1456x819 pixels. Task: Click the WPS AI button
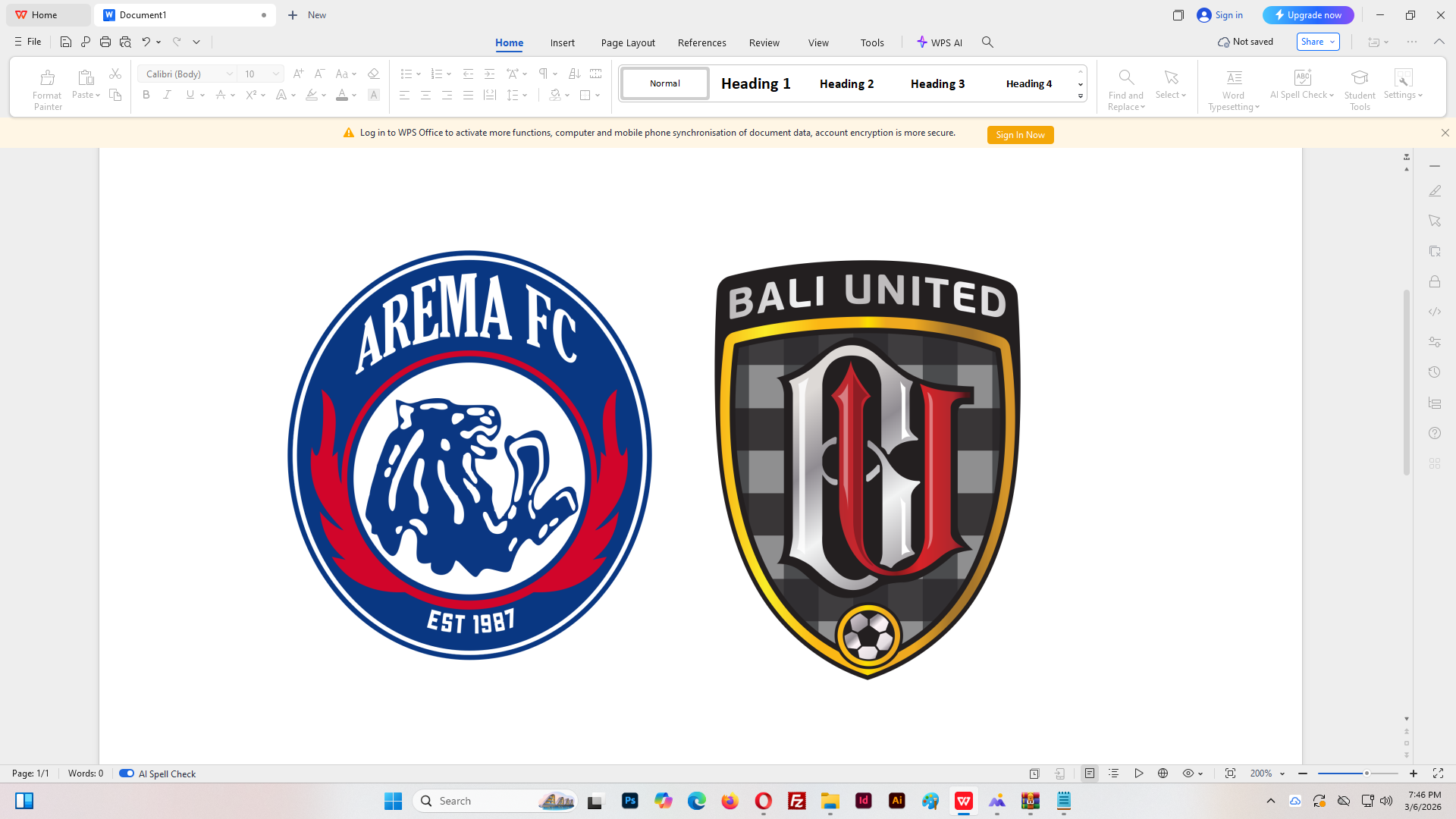pos(940,42)
